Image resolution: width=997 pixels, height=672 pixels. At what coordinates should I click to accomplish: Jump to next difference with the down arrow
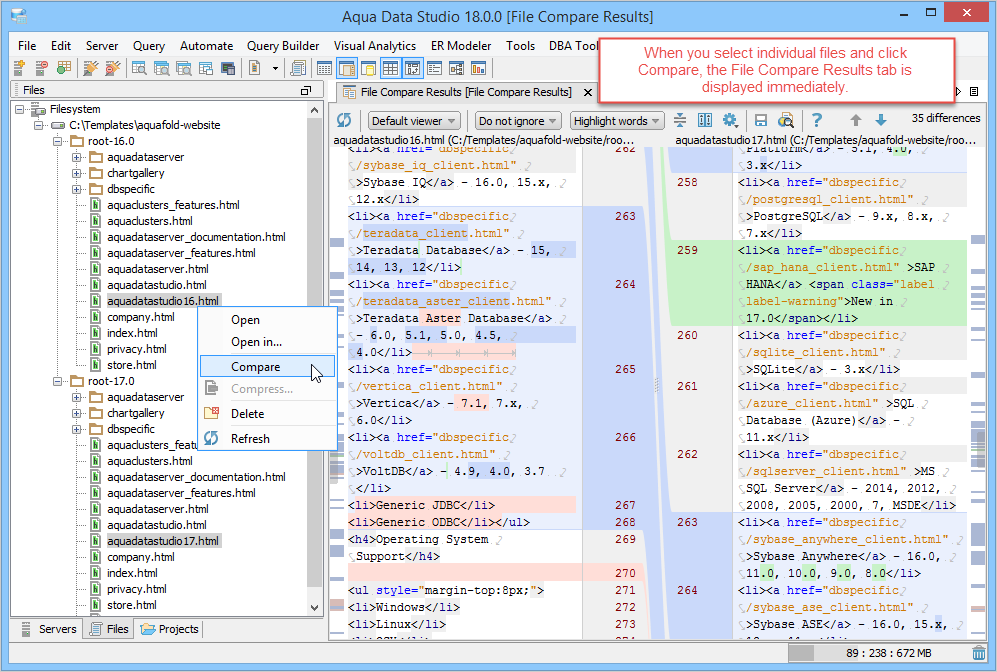(881, 120)
